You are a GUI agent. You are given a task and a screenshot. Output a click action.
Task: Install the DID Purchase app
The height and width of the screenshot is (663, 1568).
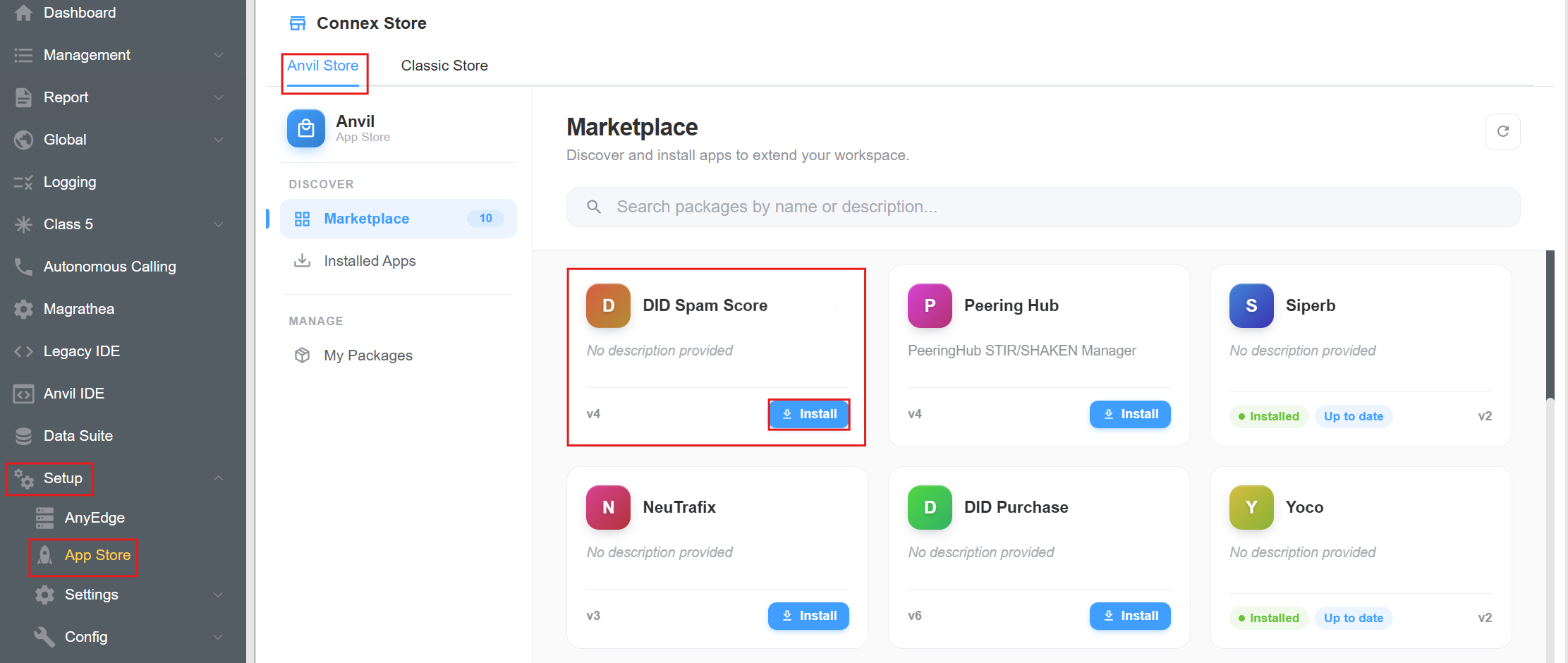(x=1130, y=616)
